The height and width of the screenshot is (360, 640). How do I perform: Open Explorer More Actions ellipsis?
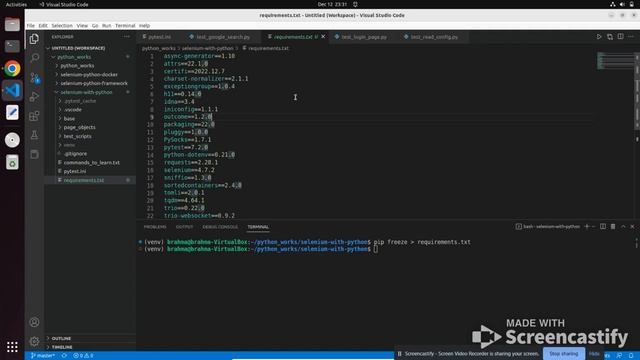coord(127,37)
